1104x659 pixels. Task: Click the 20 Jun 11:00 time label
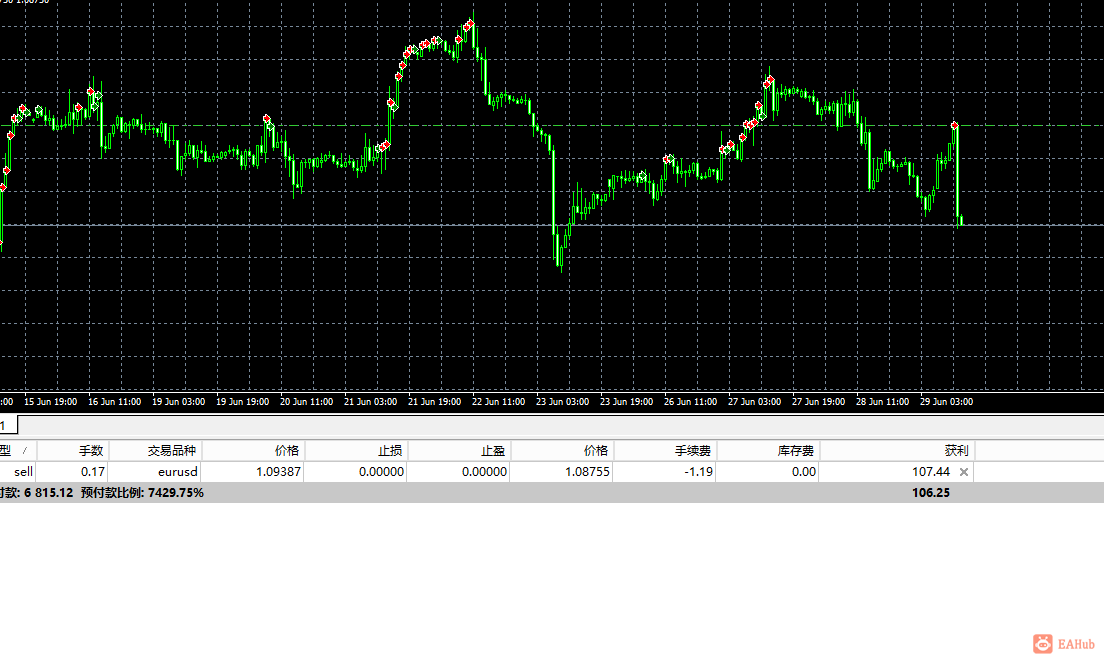306,402
